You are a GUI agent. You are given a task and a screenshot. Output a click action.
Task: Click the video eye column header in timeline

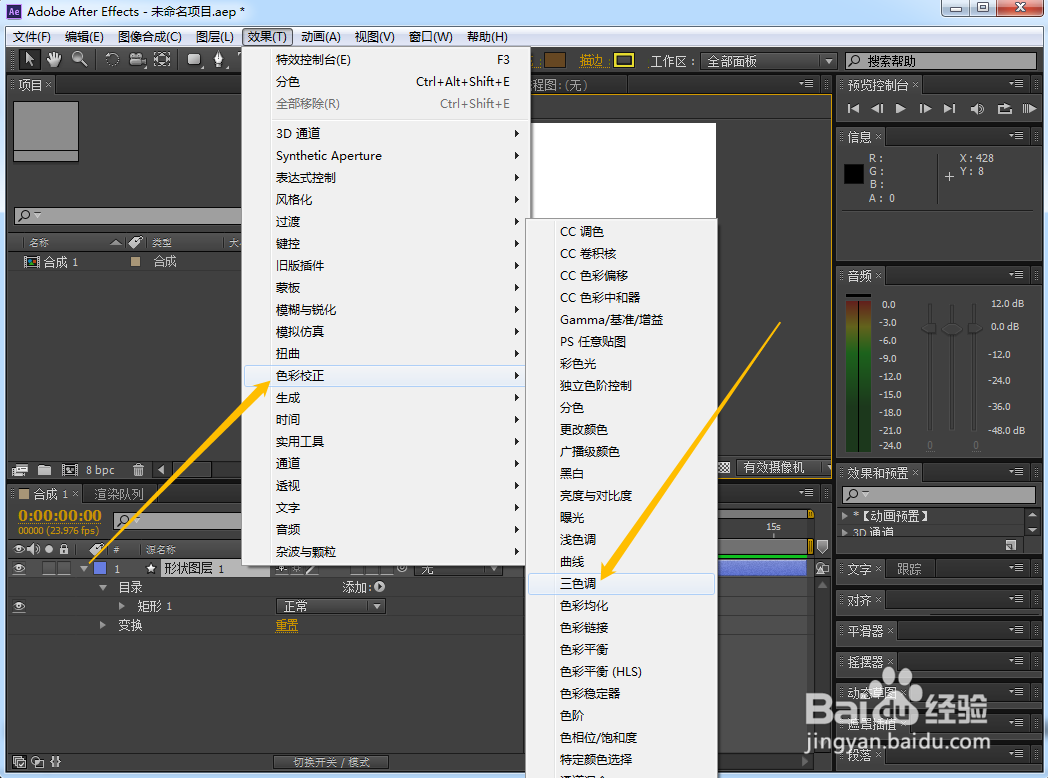click(19, 549)
